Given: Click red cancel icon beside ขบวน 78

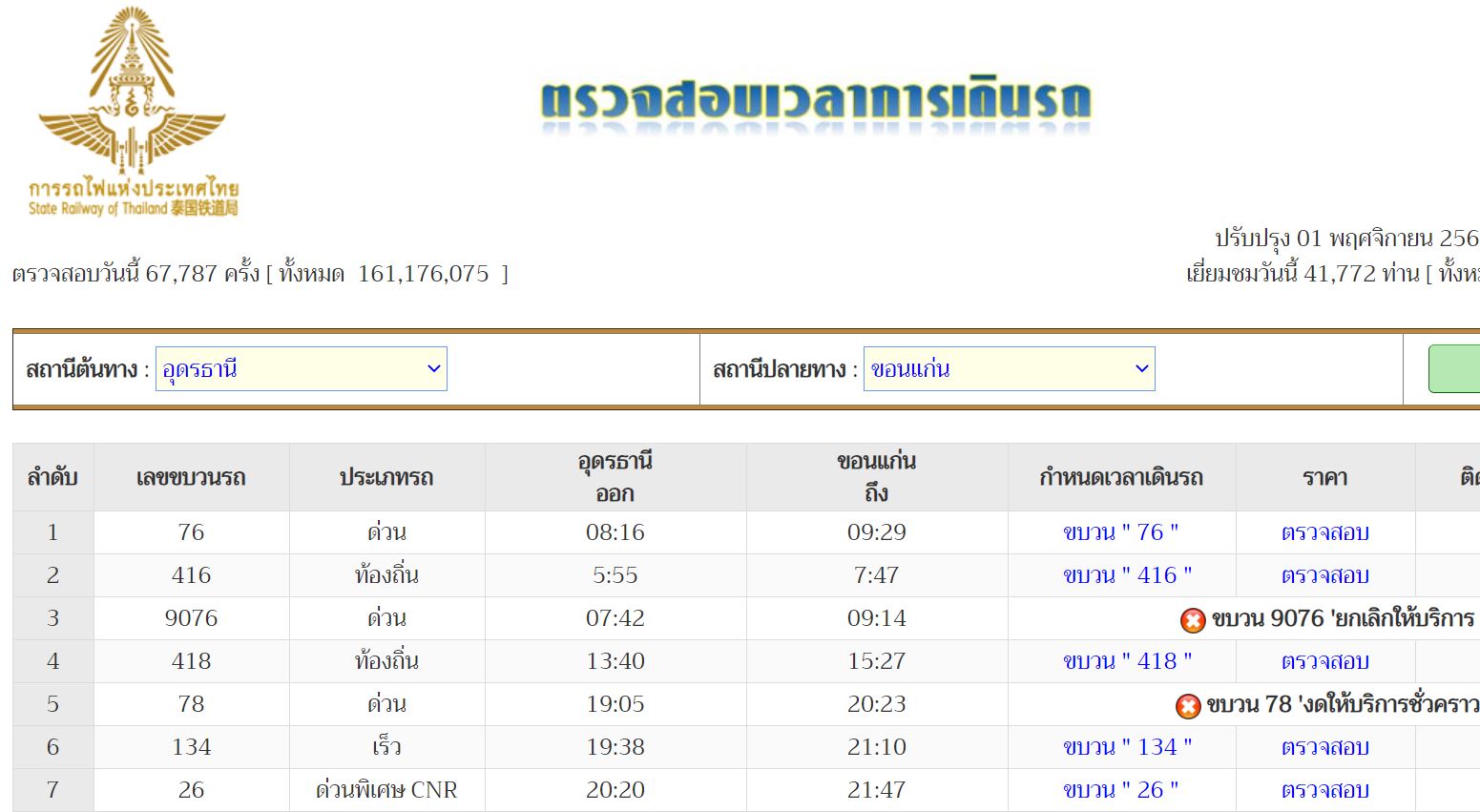Looking at the screenshot, I should (x=1188, y=706).
